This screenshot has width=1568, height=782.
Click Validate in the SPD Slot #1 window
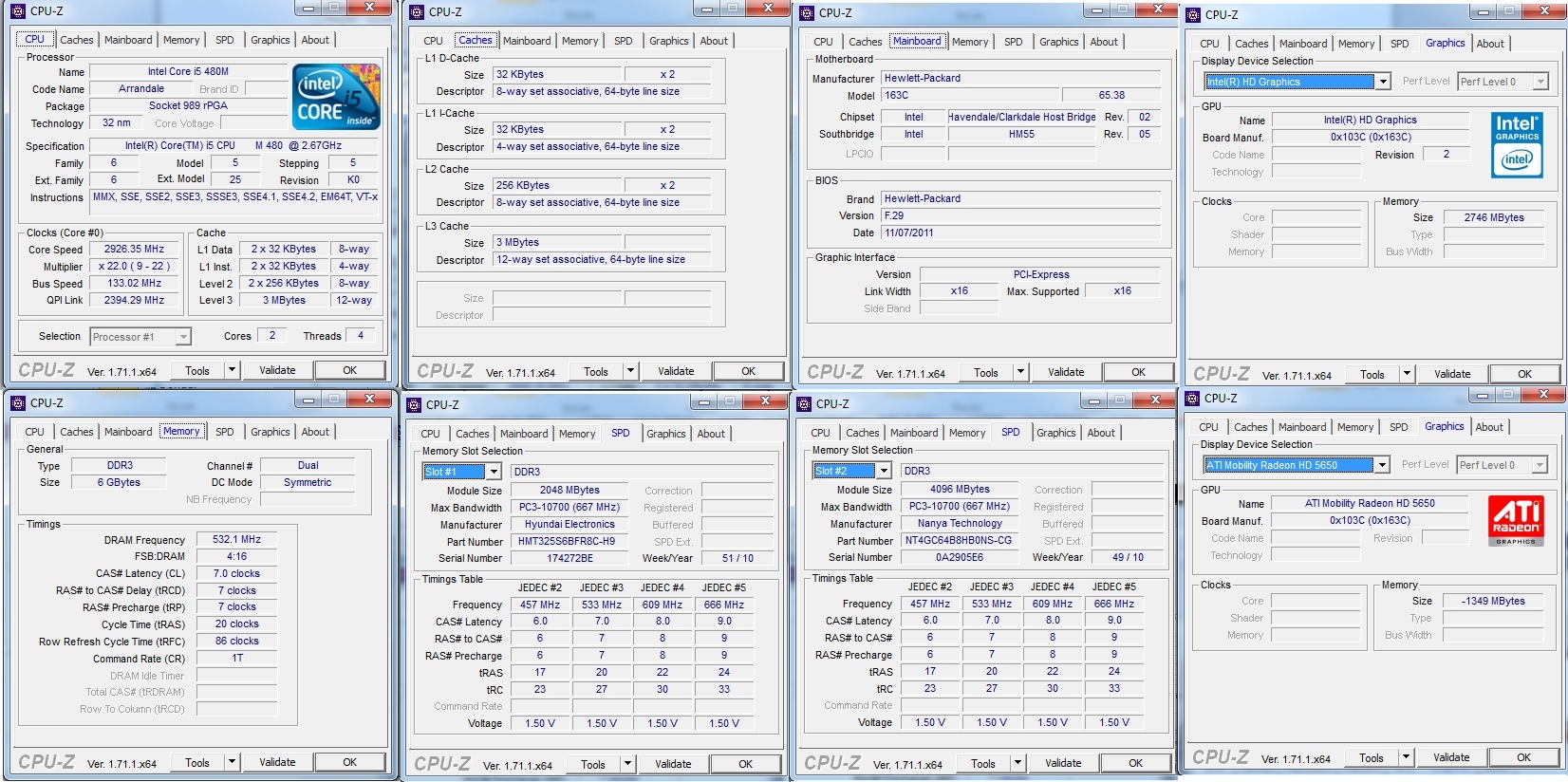click(x=673, y=764)
